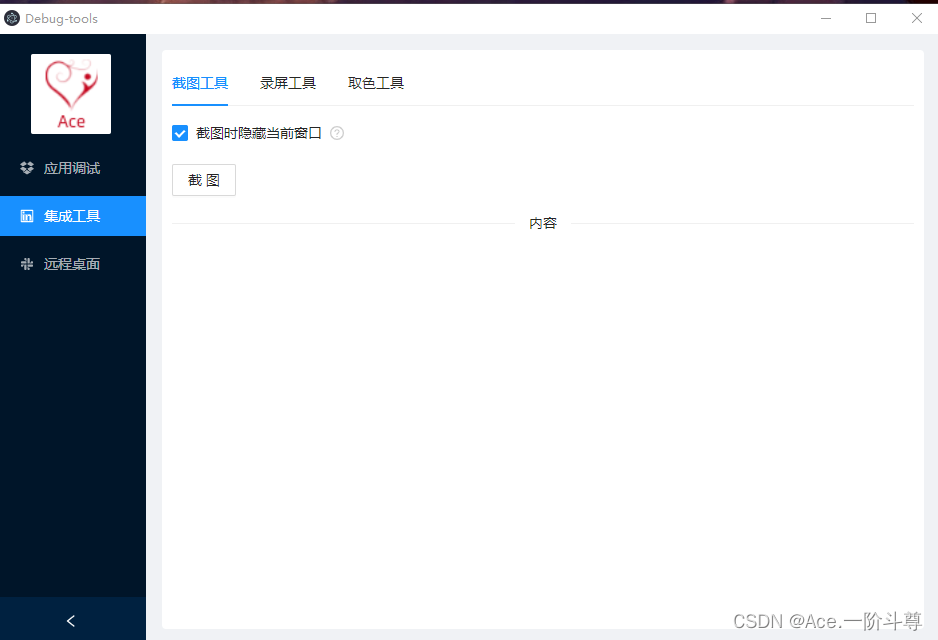Click the Debug-tools title text
This screenshot has width=938, height=640.
coord(62,18)
